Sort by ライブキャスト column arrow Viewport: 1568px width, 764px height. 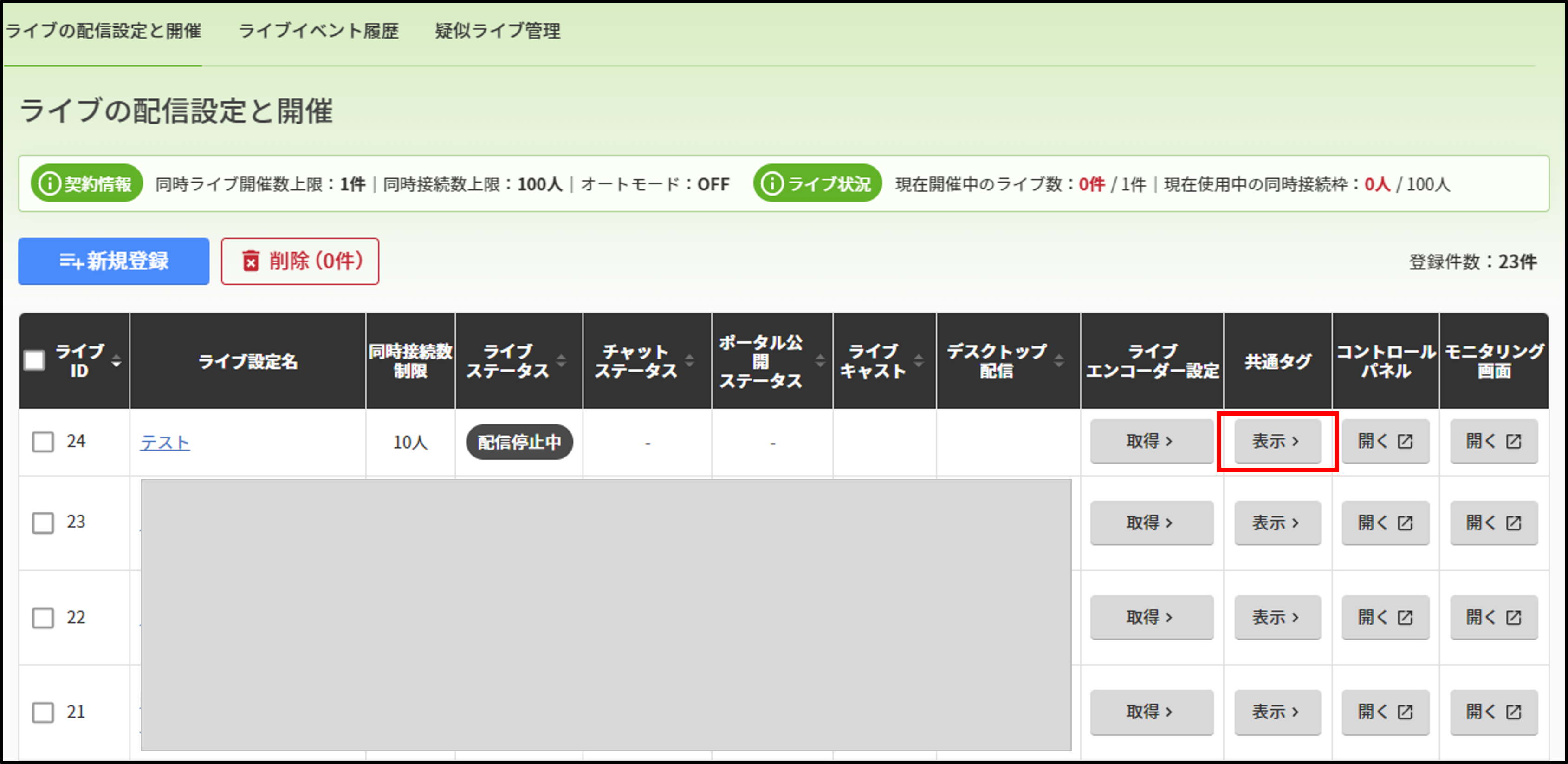919,361
